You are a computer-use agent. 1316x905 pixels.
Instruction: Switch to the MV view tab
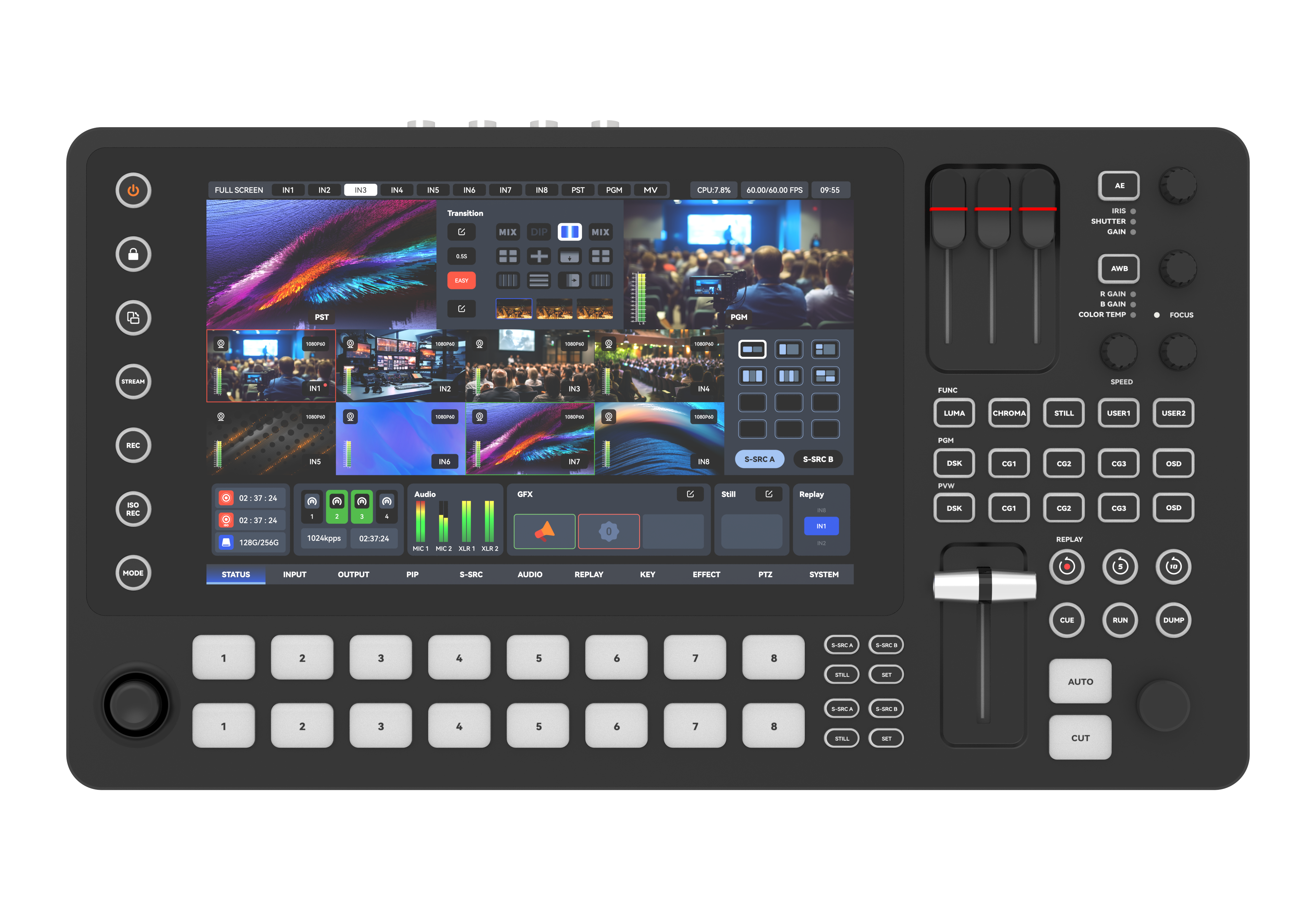[651, 190]
